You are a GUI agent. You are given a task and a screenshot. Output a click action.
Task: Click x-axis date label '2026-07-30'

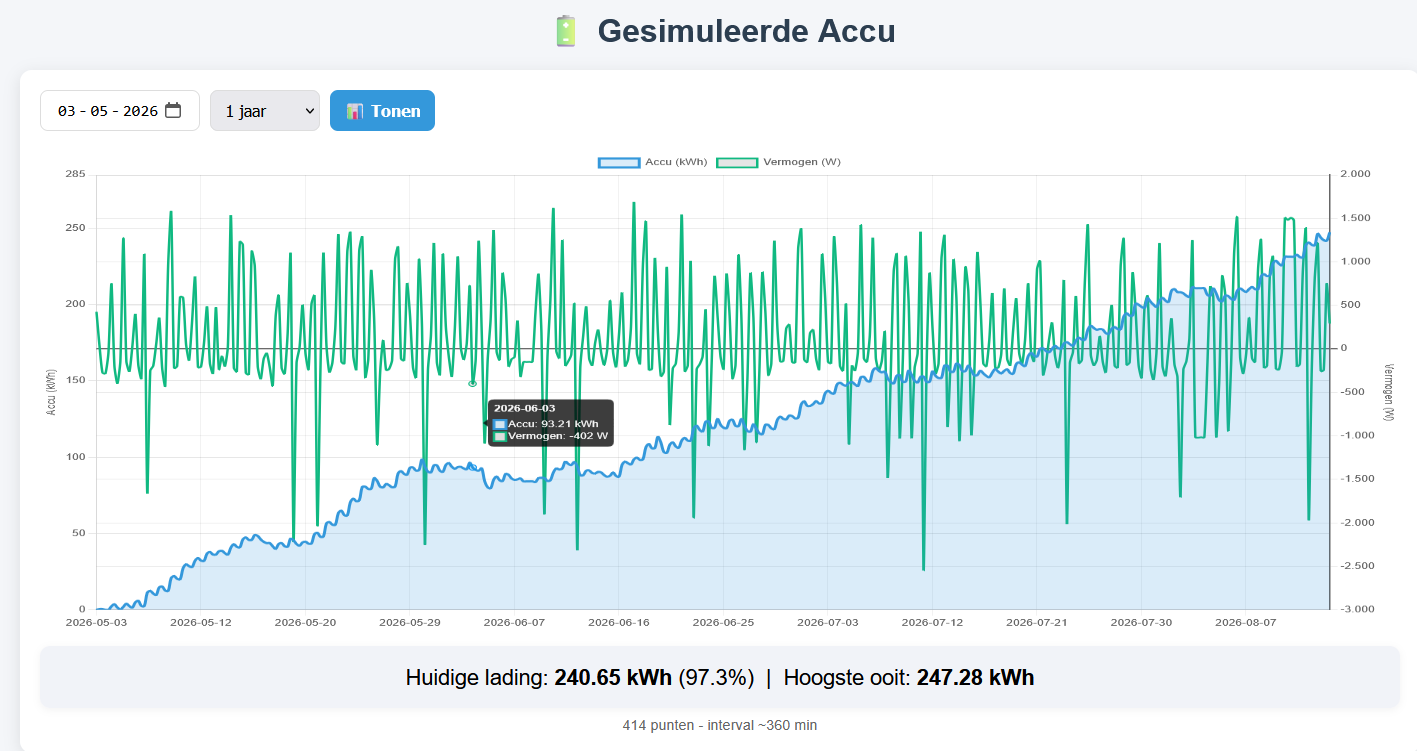point(1141,622)
